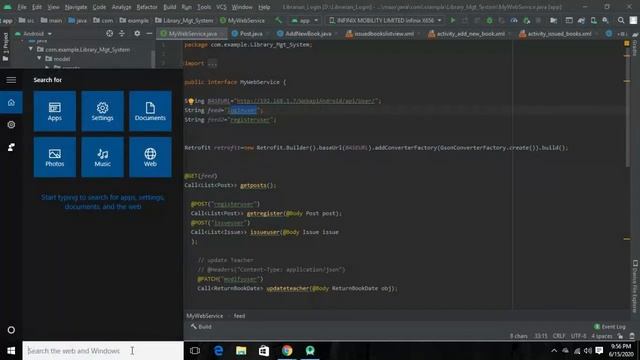
Task: Open the Documents search category tile
Action: [x=150, y=111]
